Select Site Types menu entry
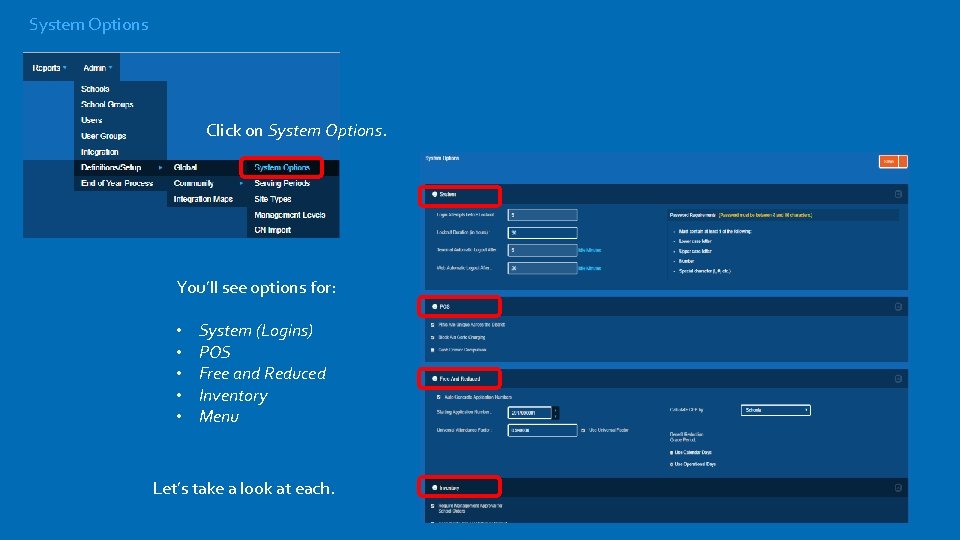Image resolution: width=960 pixels, height=540 pixels. click(x=272, y=199)
